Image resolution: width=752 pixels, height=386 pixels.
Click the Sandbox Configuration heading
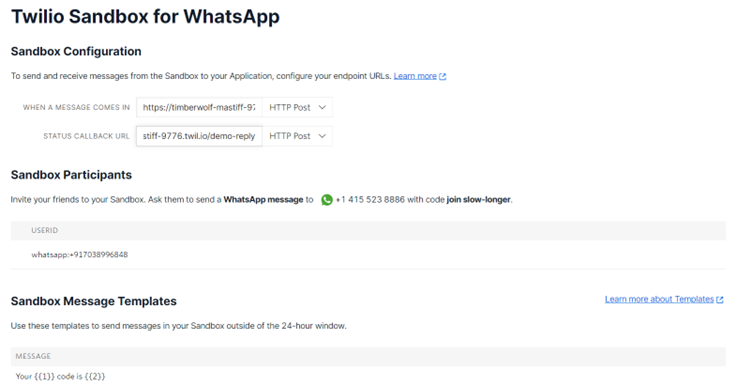tap(76, 51)
